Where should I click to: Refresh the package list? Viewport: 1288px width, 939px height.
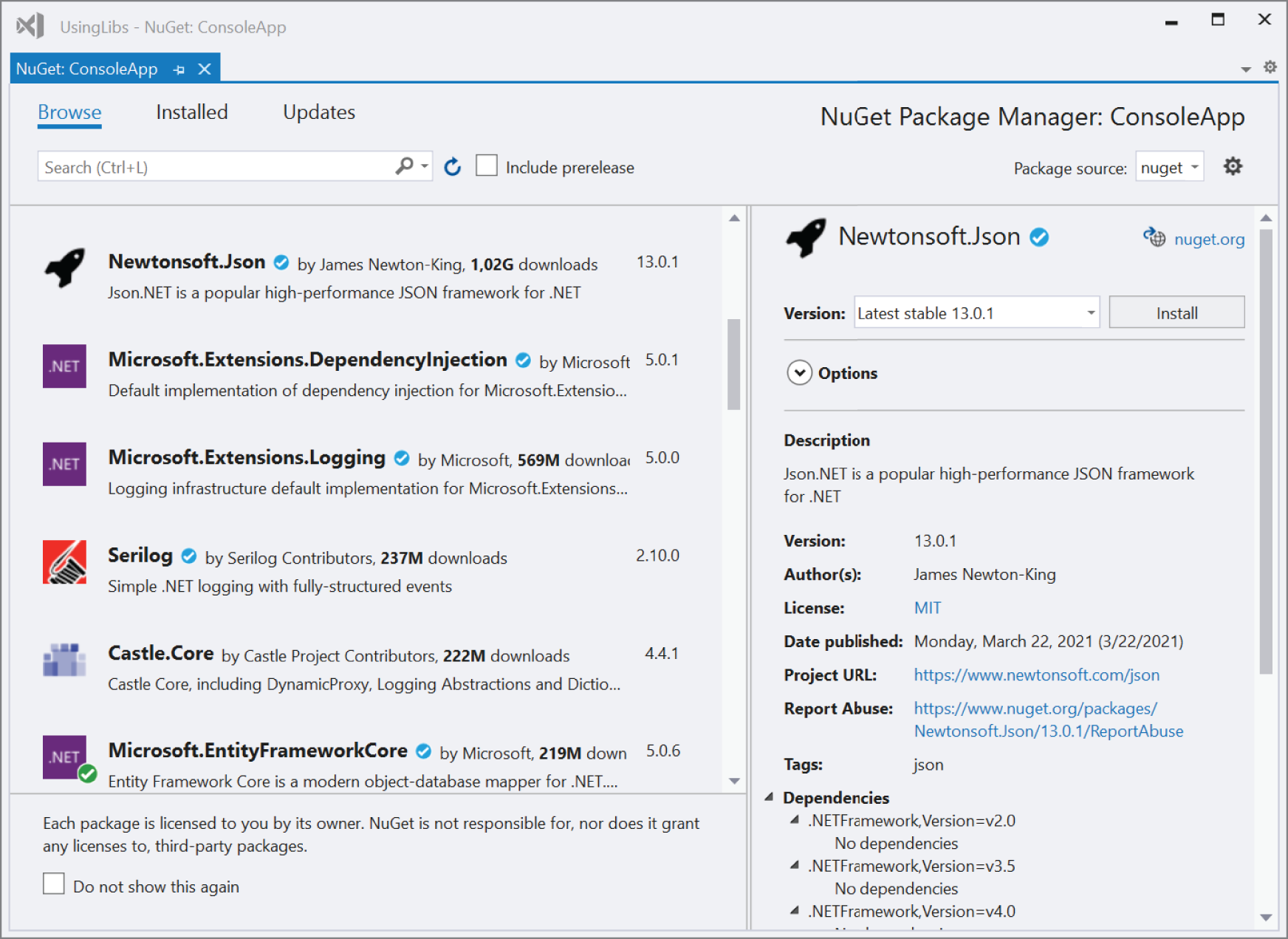[x=452, y=167]
